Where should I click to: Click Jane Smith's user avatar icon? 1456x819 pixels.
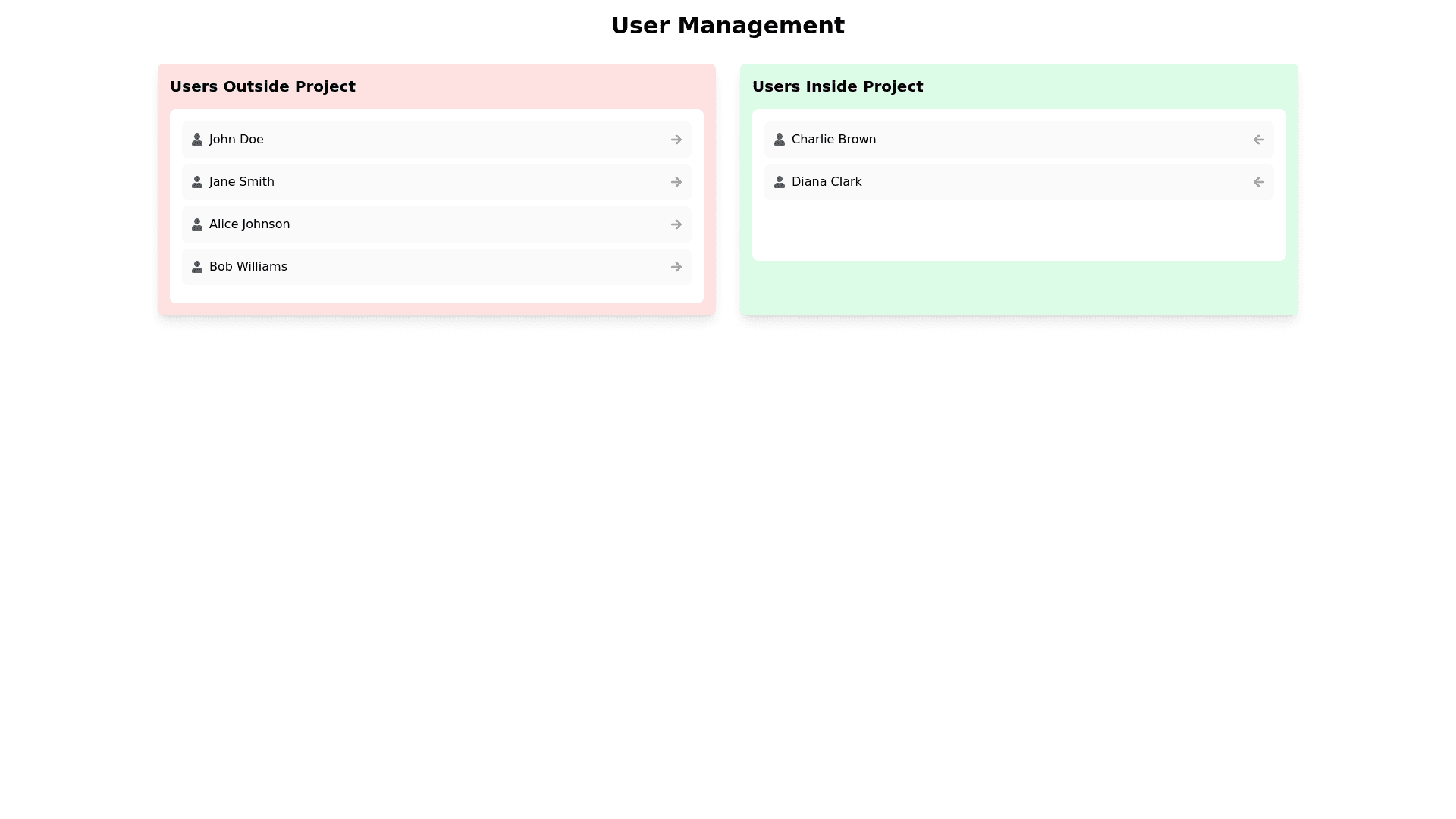click(x=196, y=182)
